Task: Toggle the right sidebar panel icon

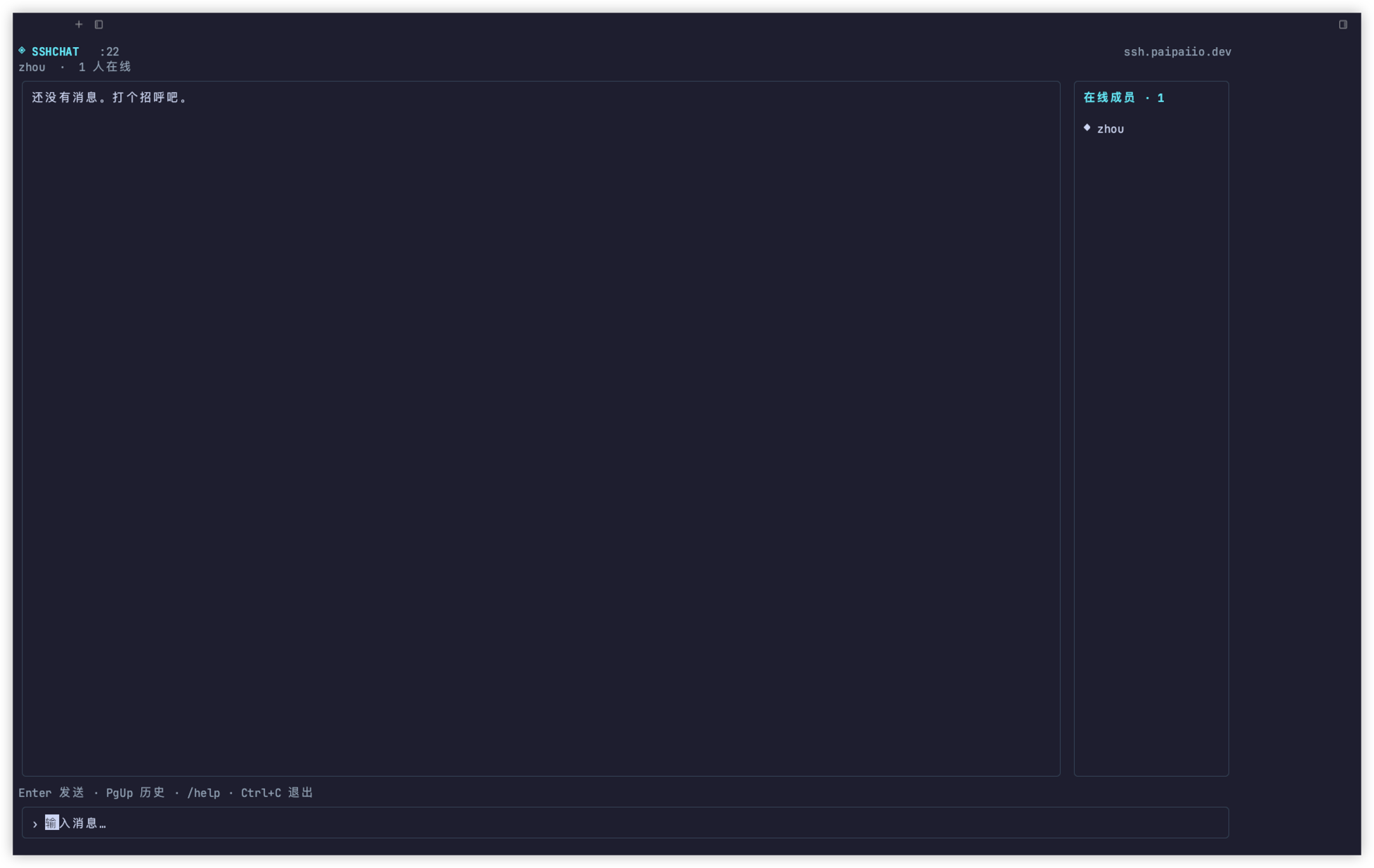Action: point(1342,25)
